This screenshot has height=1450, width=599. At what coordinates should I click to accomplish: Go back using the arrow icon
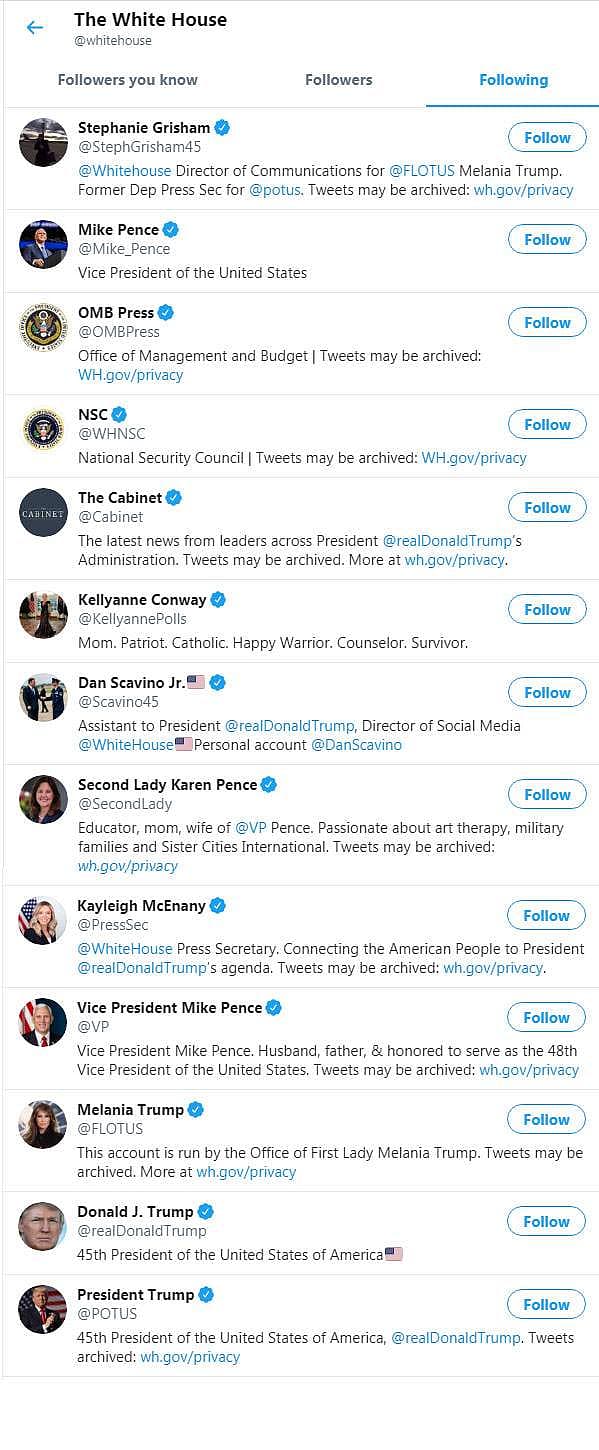[35, 28]
